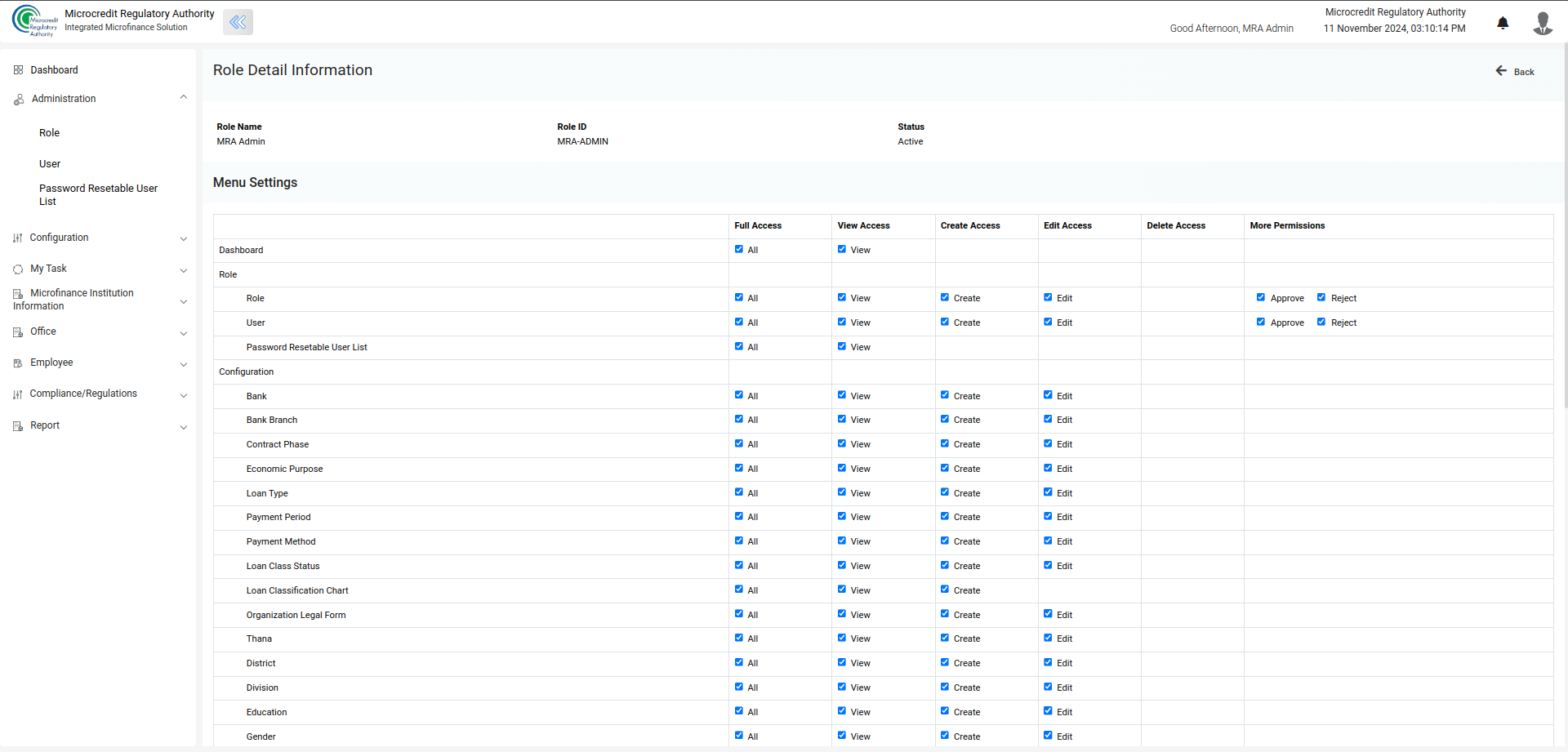Click the My Task circle icon
The width and height of the screenshot is (1568, 752).
point(18,269)
